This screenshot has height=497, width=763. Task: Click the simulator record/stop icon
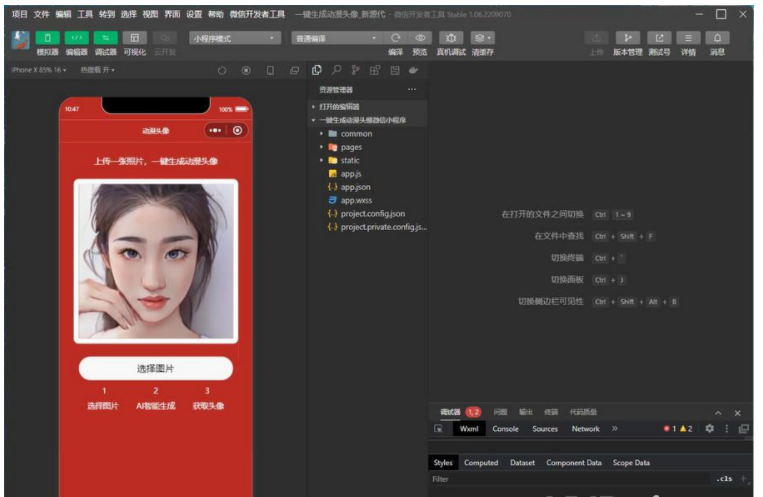tap(246, 71)
